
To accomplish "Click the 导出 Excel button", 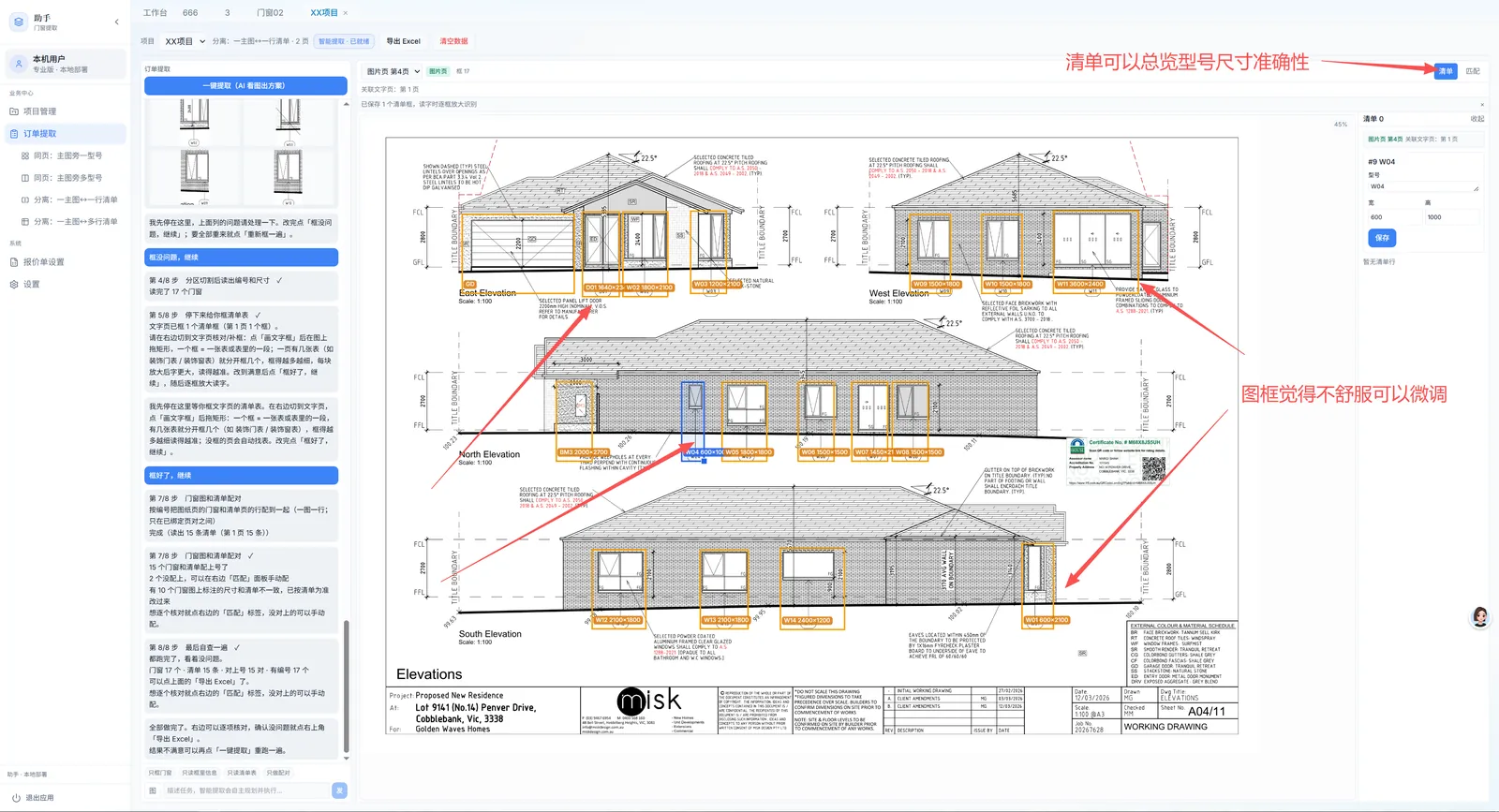I will (404, 41).
